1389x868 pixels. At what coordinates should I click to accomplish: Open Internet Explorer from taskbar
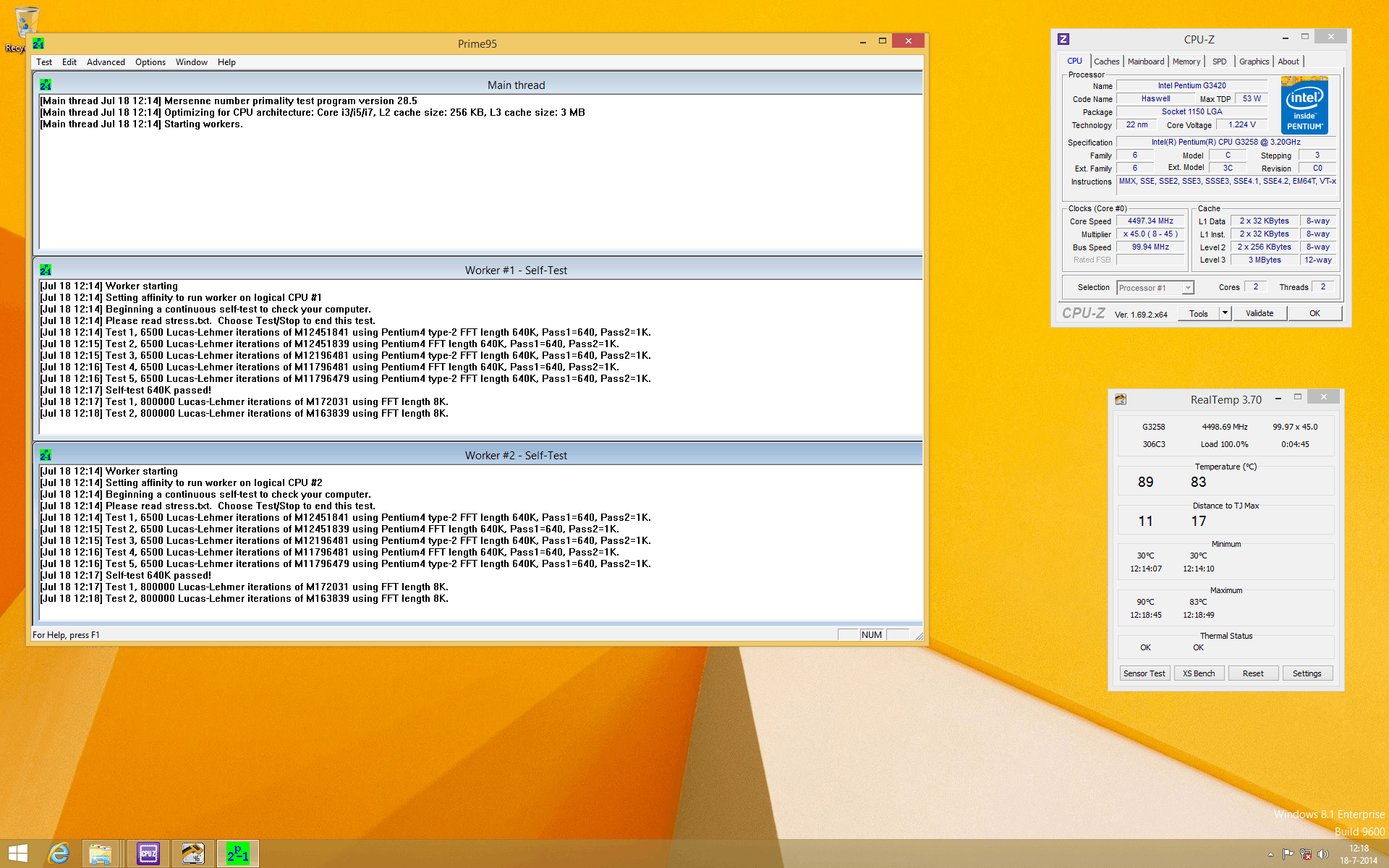coord(59,854)
